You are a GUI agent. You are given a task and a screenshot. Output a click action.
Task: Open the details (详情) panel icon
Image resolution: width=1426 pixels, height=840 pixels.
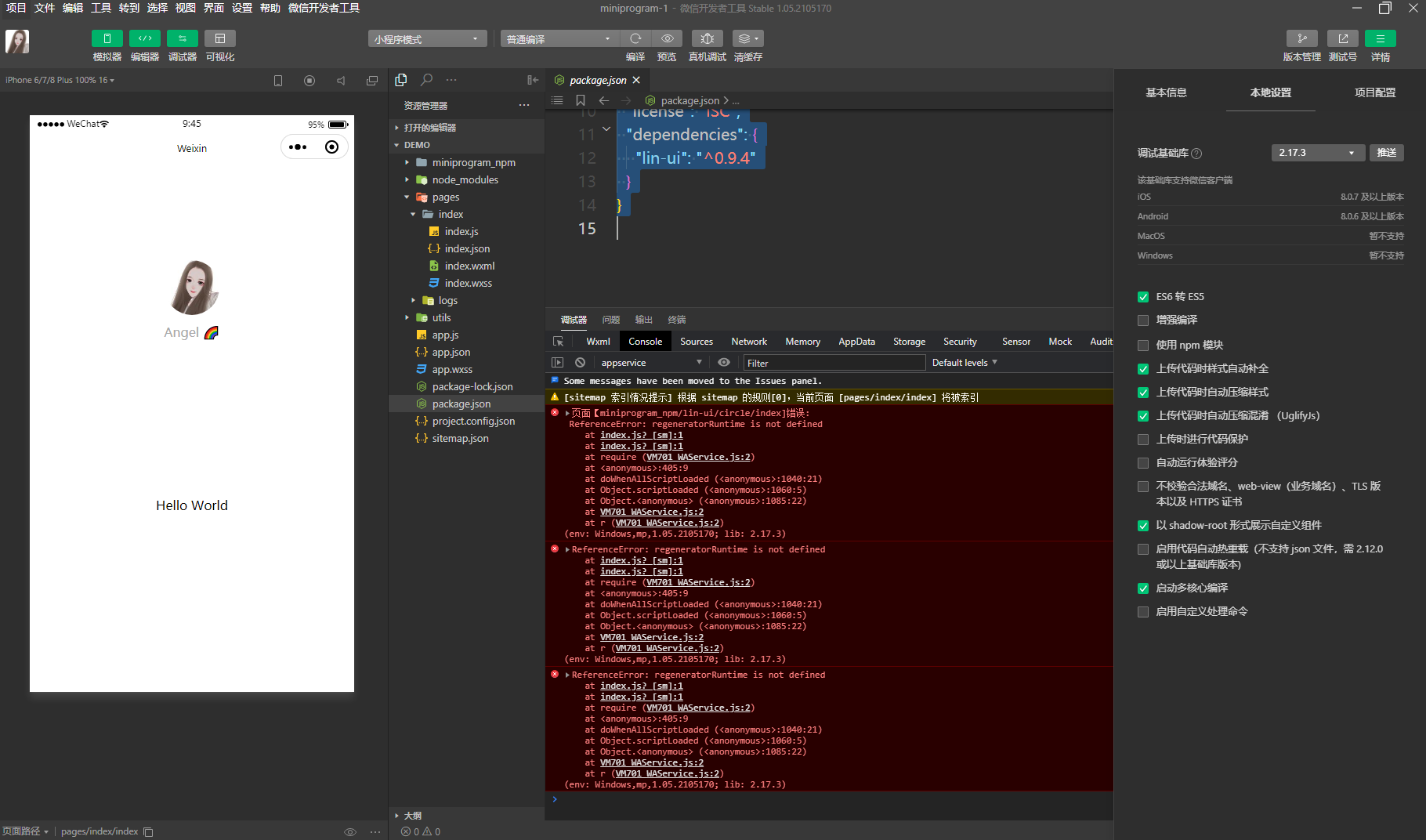point(1381,38)
